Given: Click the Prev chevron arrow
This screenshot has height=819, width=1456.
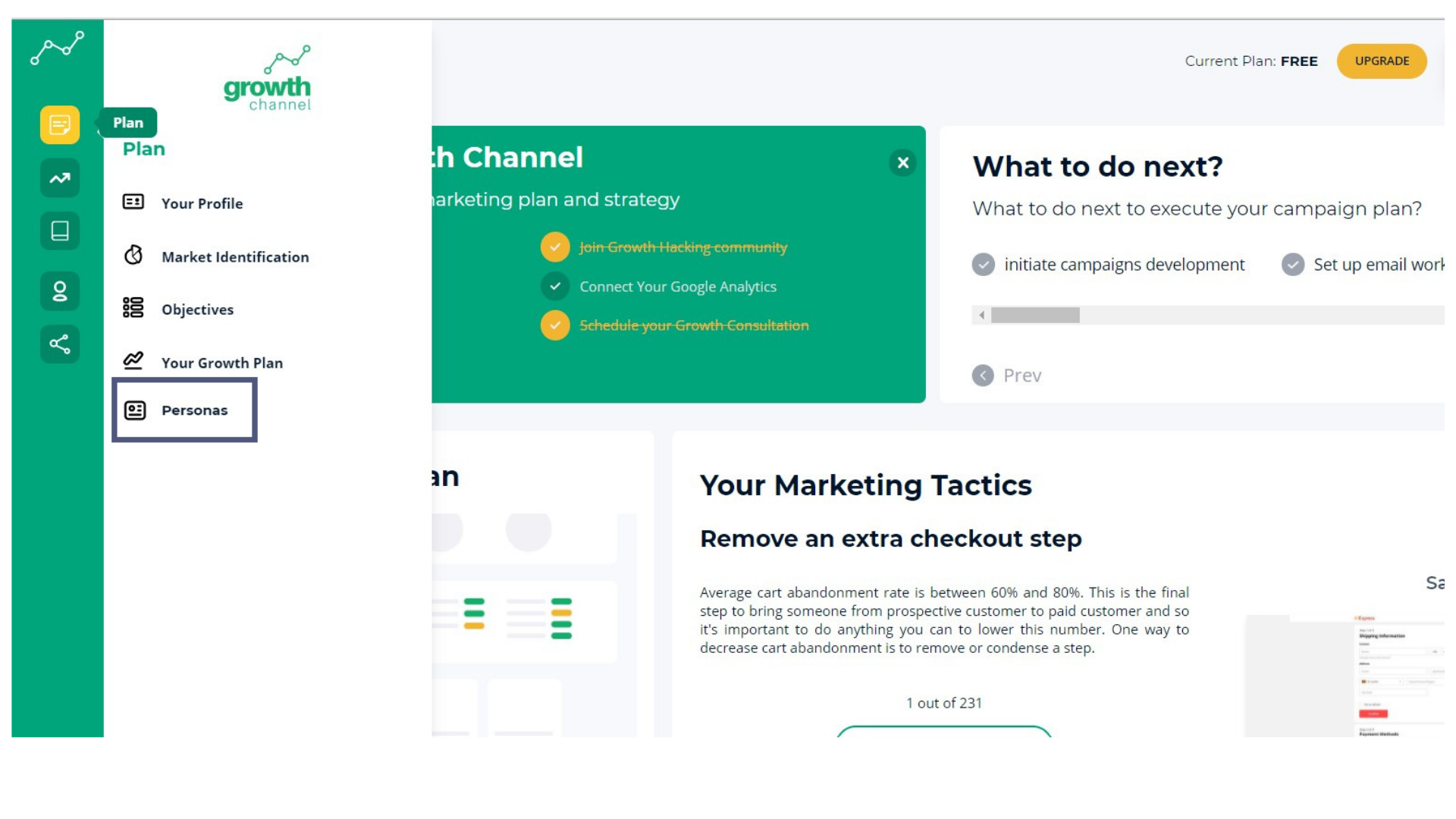Looking at the screenshot, I should point(983,375).
